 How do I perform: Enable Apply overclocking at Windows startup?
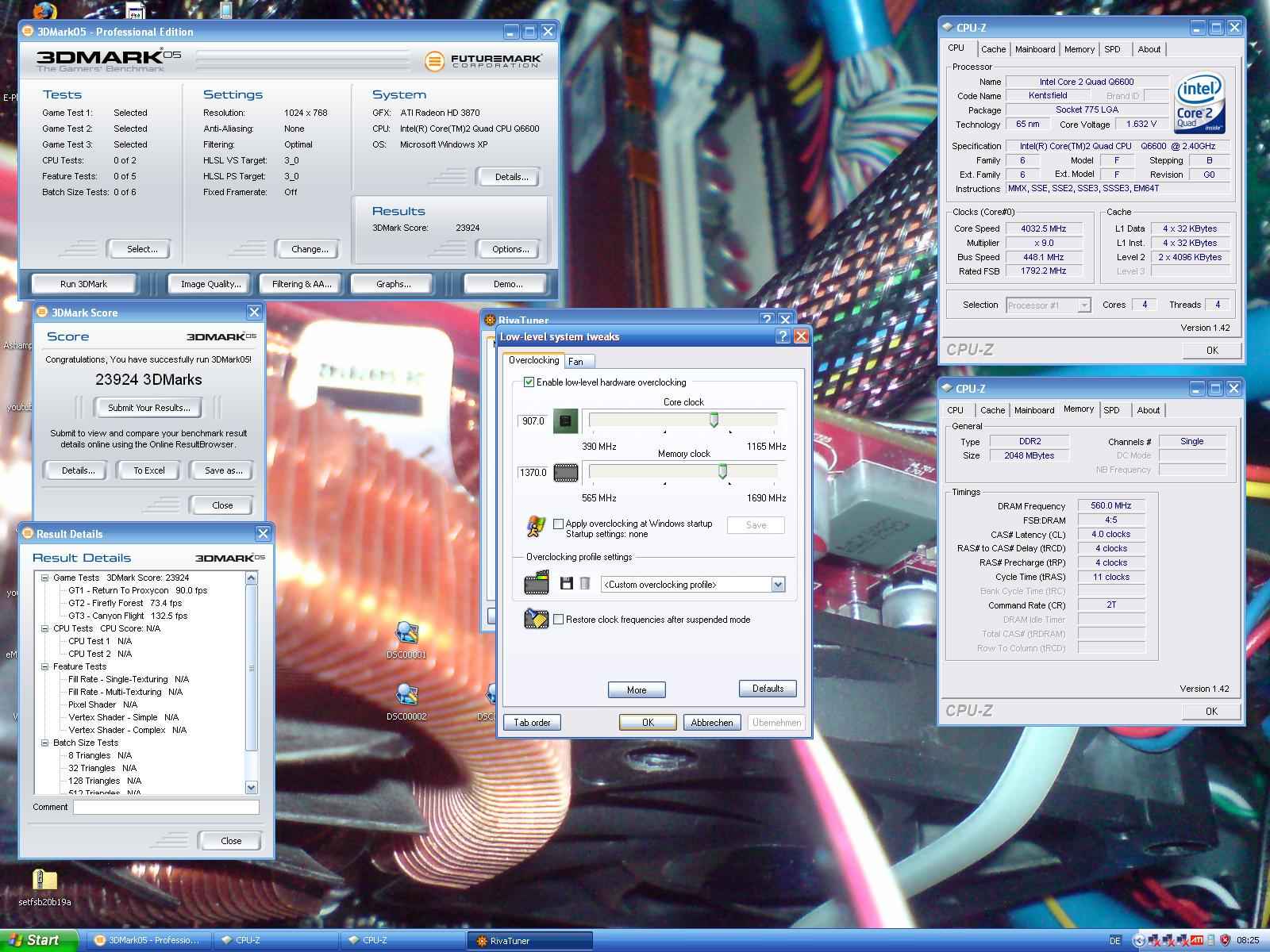tap(558, 524)
